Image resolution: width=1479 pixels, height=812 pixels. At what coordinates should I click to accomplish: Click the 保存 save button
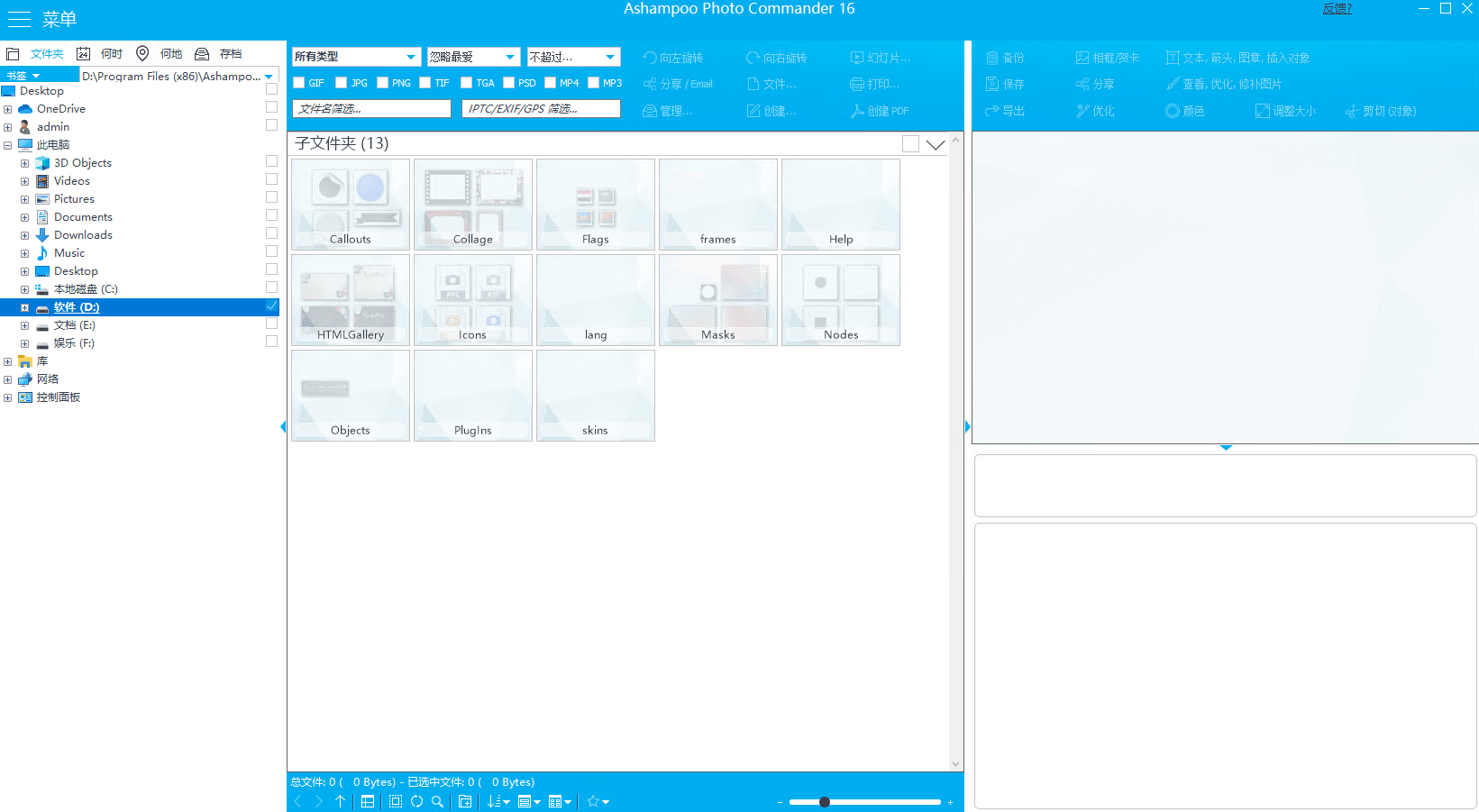pyautogui.click(x=1005, y=84)
